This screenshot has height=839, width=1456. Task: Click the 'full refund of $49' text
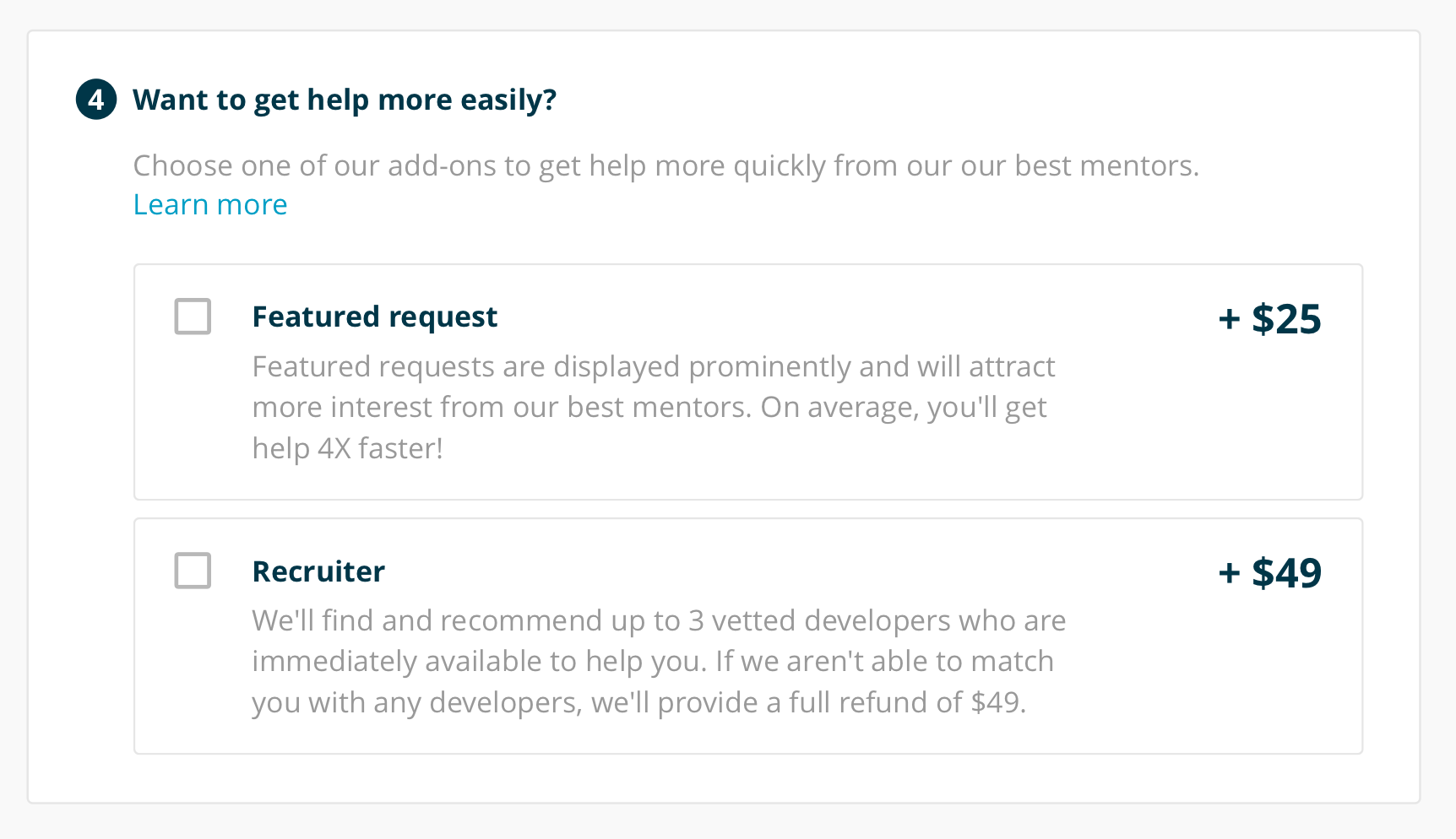click(x=907, y=703)
